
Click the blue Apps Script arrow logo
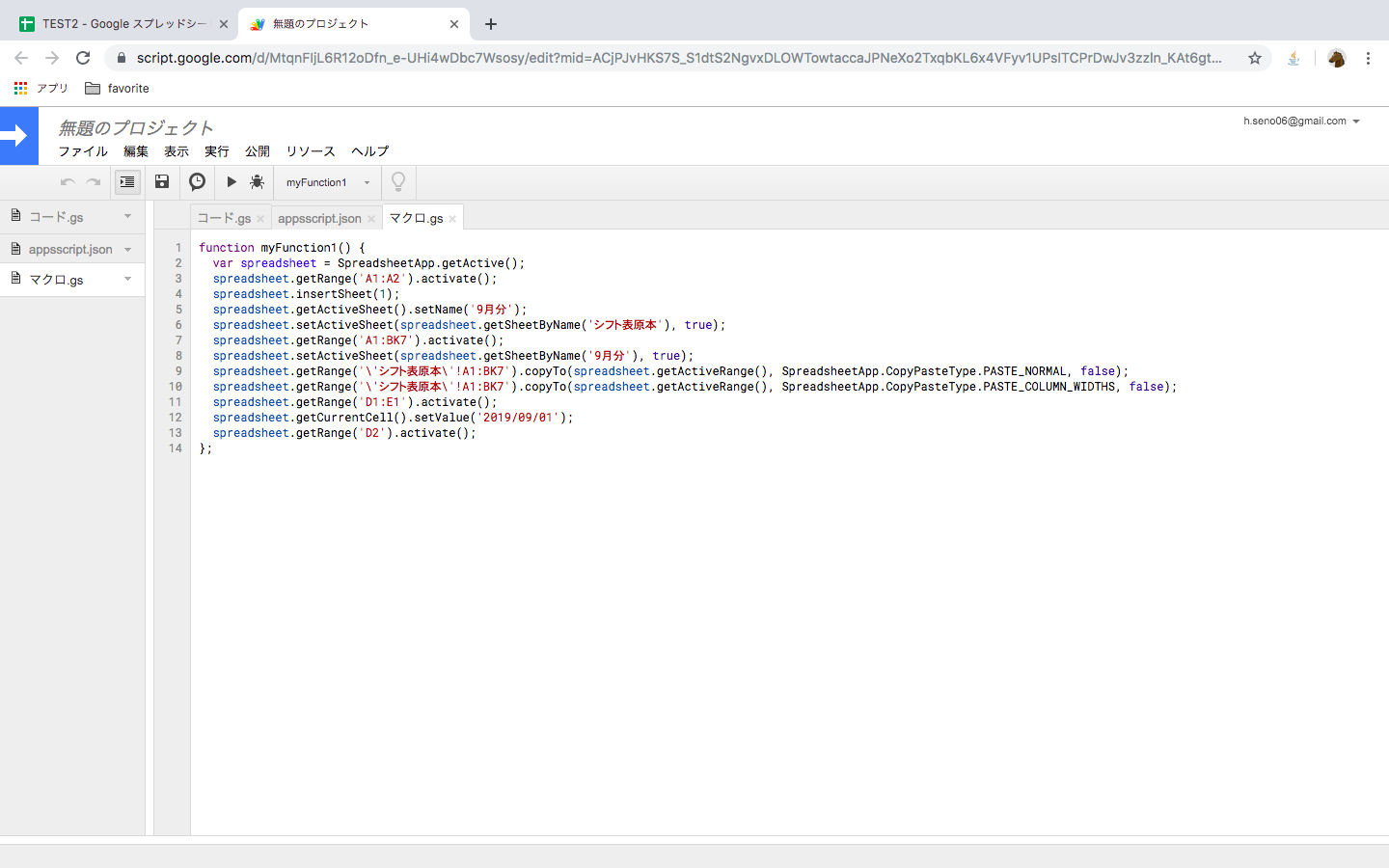[x=19, y=136]
